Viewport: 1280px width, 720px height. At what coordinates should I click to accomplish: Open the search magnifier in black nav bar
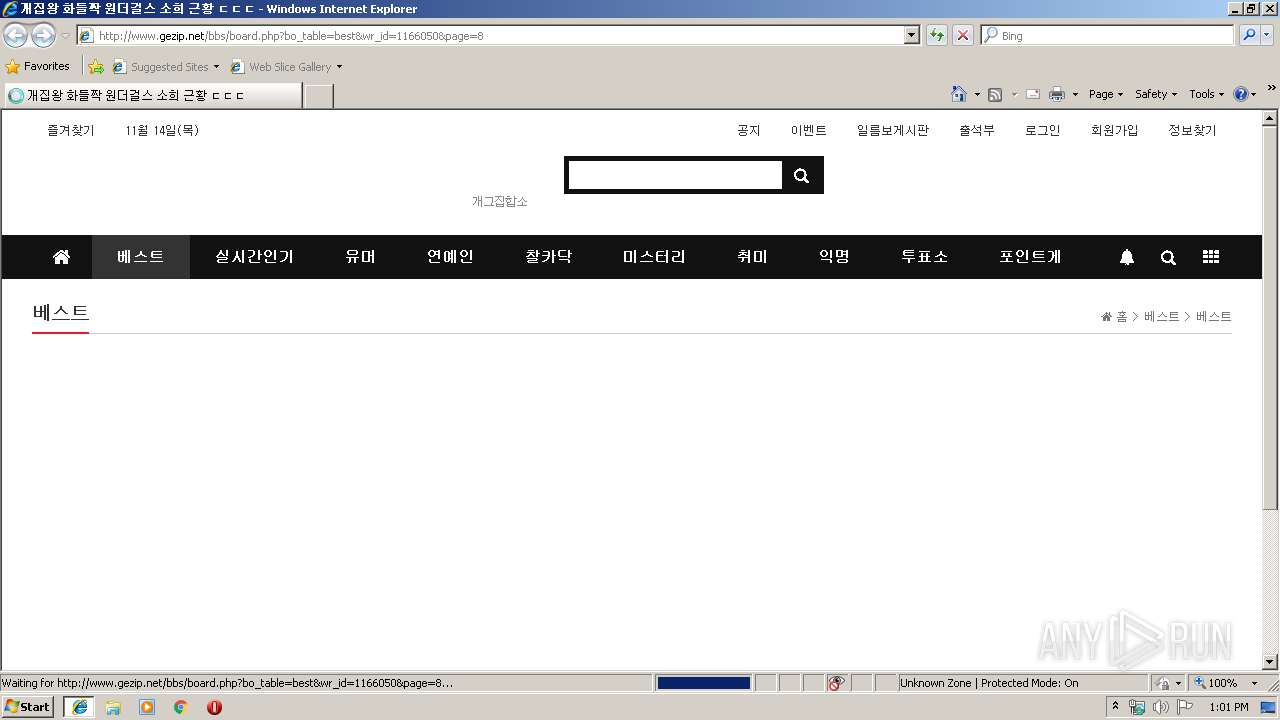pyautogui.click(x=1168, y=257)
